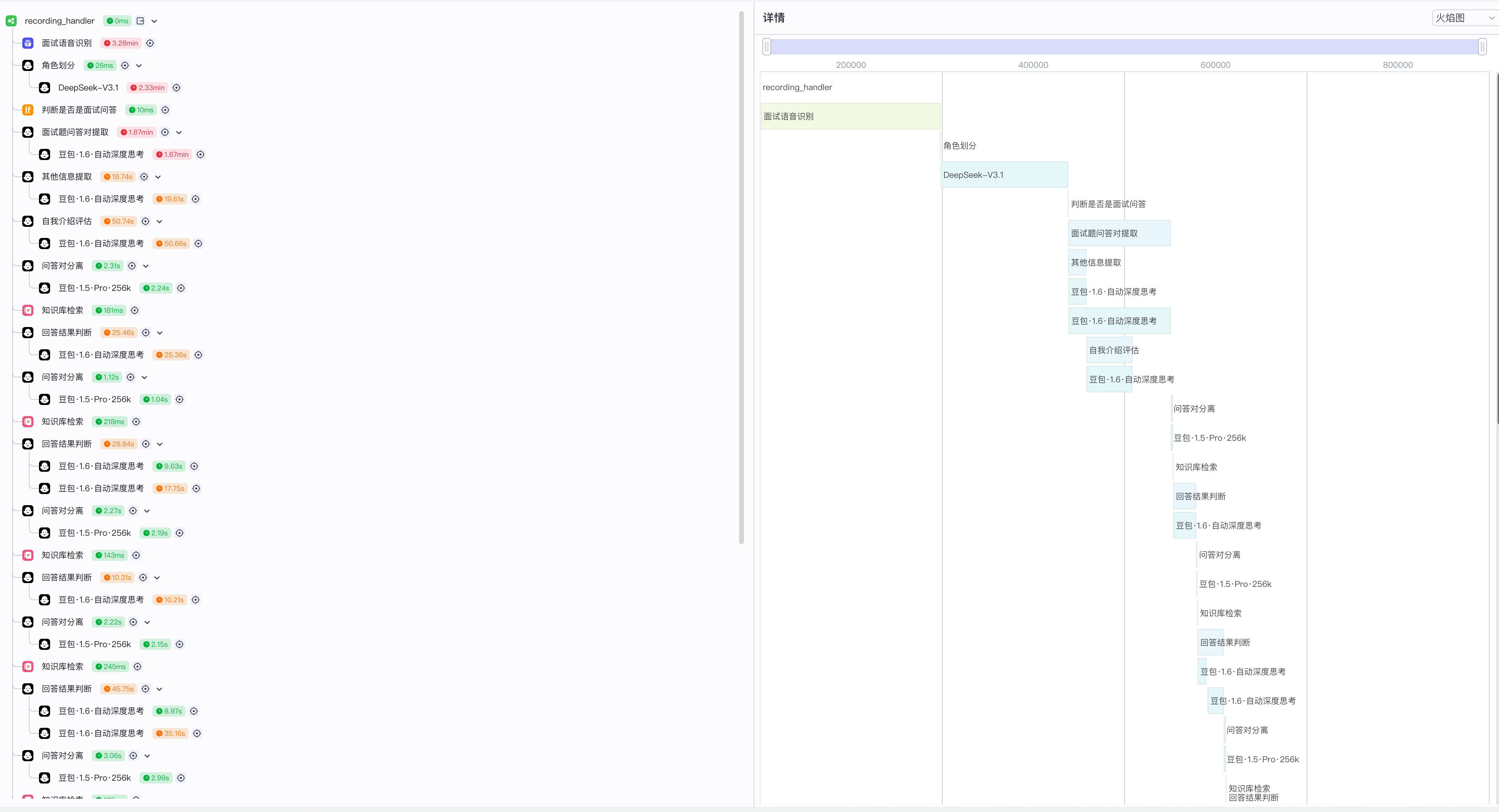Click the left handle of timeline range slider

pos(767,47)
